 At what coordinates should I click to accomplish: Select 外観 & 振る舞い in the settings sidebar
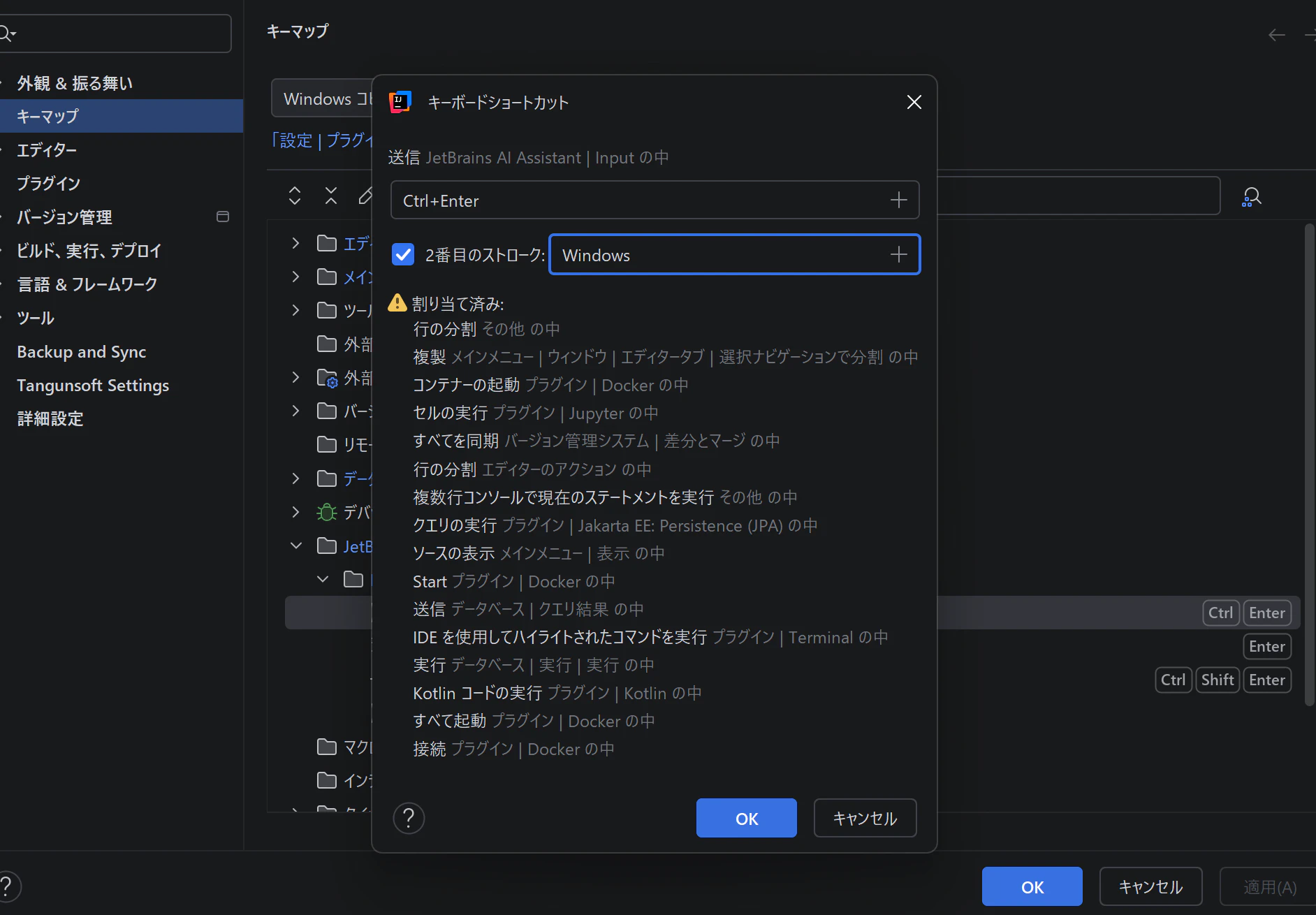pos(75,83)
